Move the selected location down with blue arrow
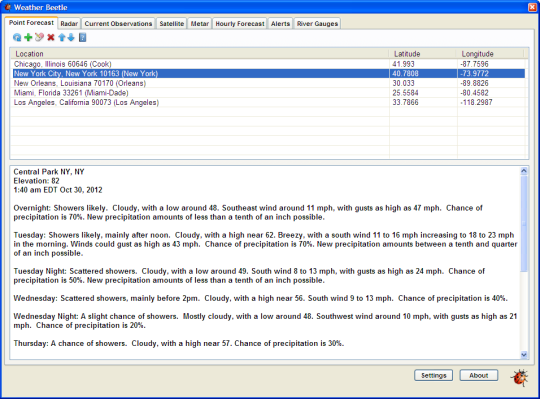This screenshot has width=540, height=399. coord(71,37)
